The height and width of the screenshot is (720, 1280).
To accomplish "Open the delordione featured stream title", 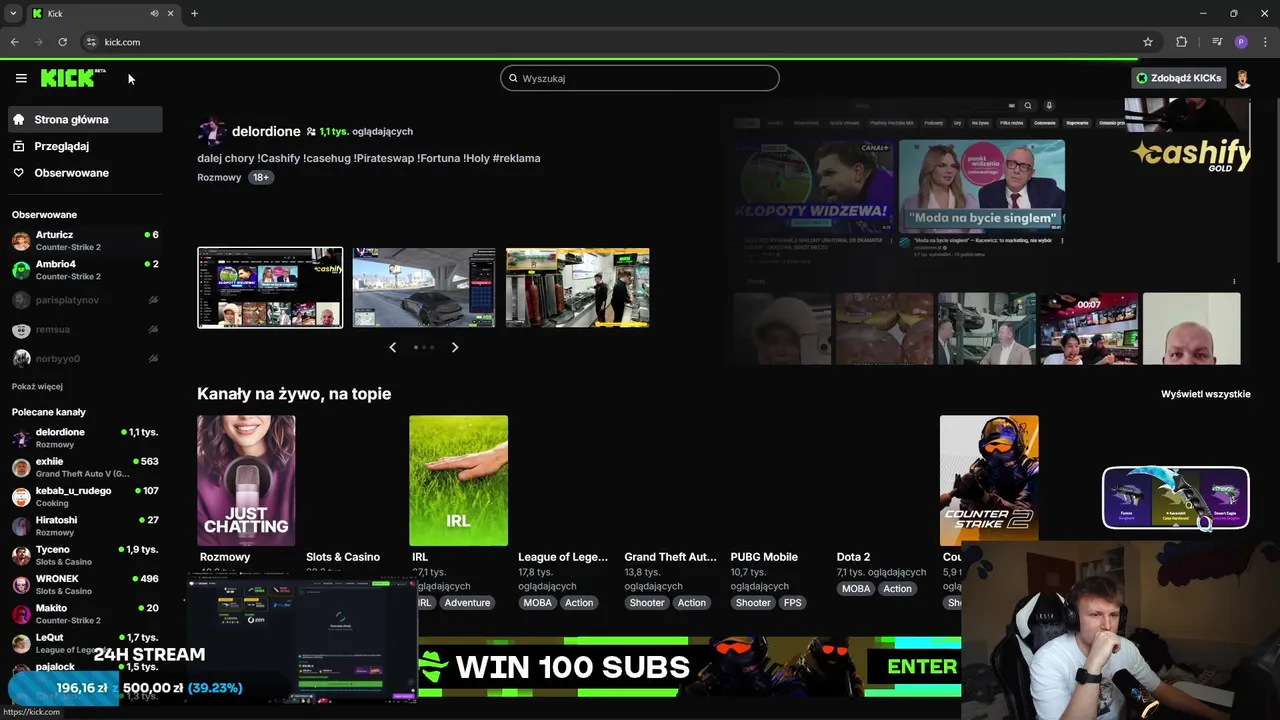I will [369, 158].
